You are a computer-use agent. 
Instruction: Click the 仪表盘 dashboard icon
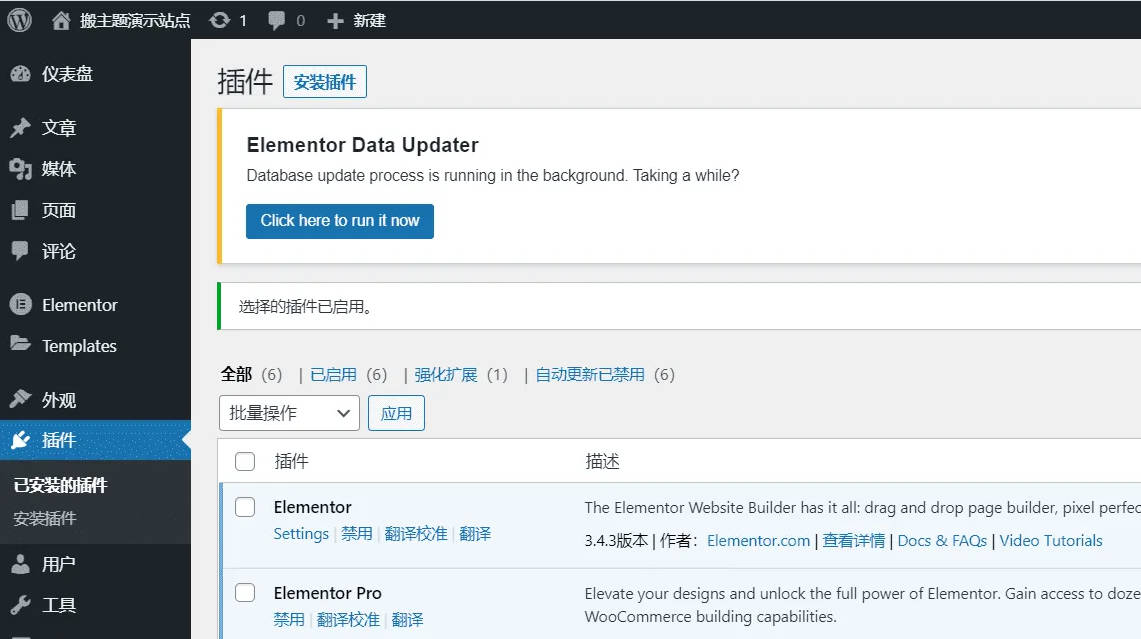tap(20, 74)
